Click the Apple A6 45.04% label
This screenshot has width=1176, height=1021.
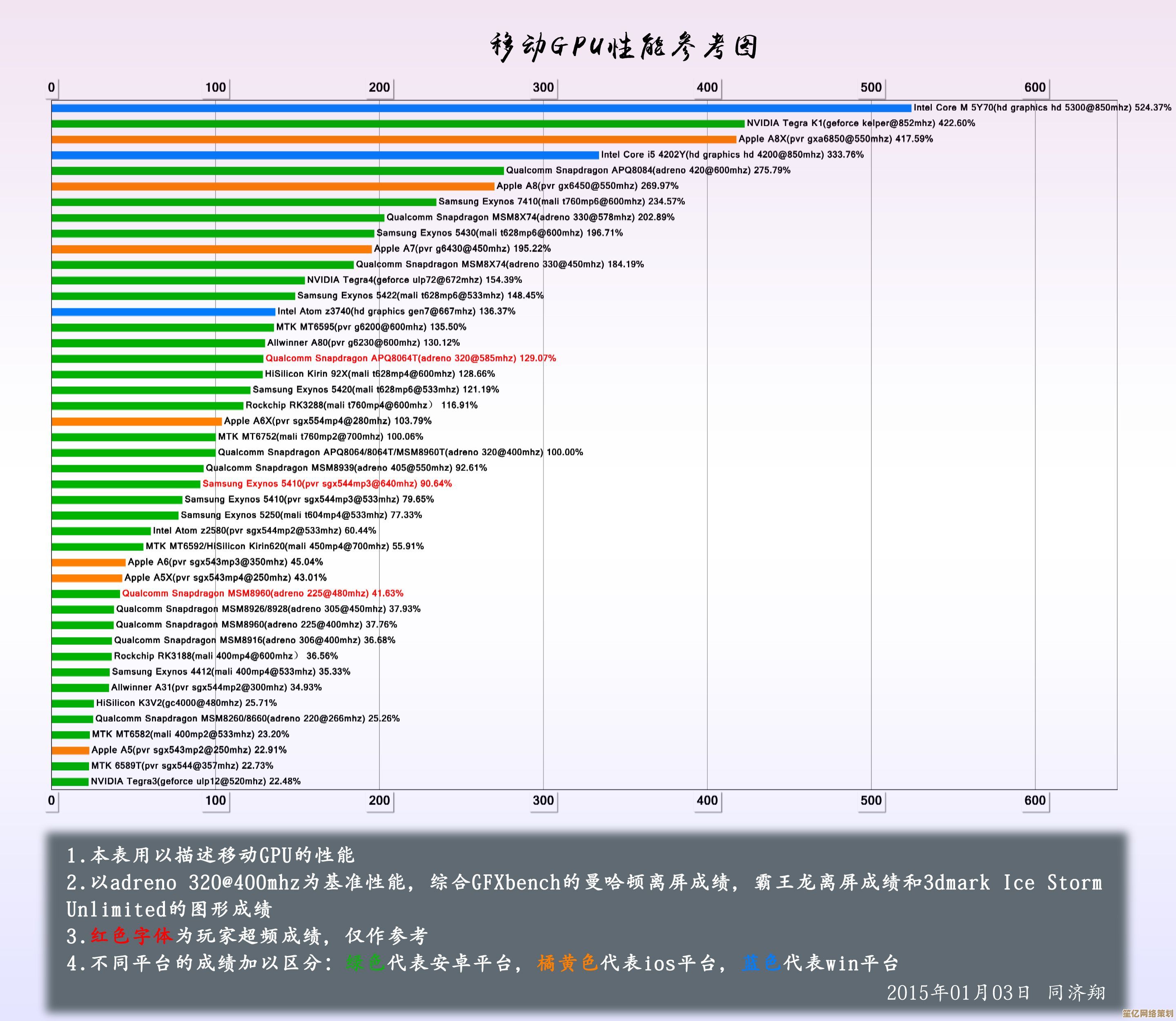225,562
